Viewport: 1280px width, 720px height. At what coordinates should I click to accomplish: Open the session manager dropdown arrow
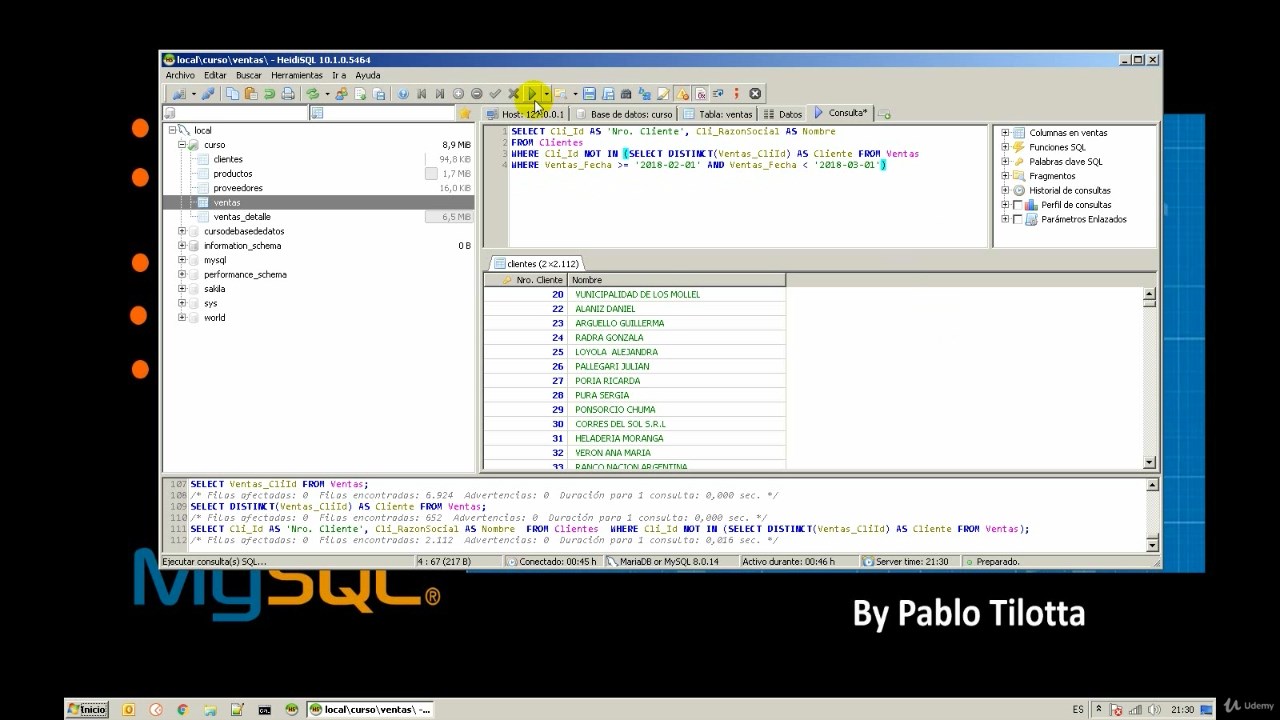[193, 94]
